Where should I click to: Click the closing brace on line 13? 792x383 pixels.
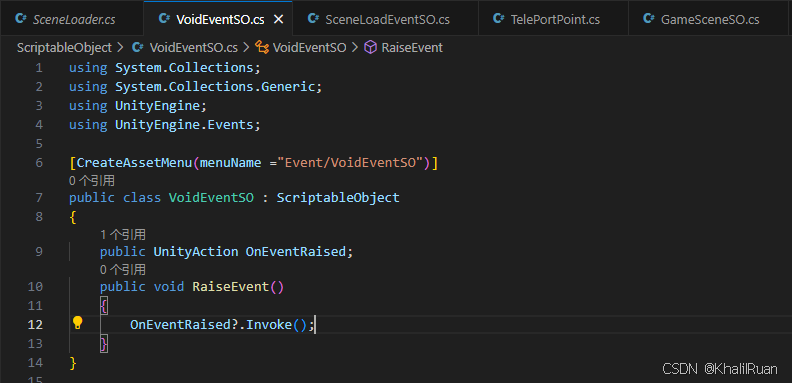point(104,344)
